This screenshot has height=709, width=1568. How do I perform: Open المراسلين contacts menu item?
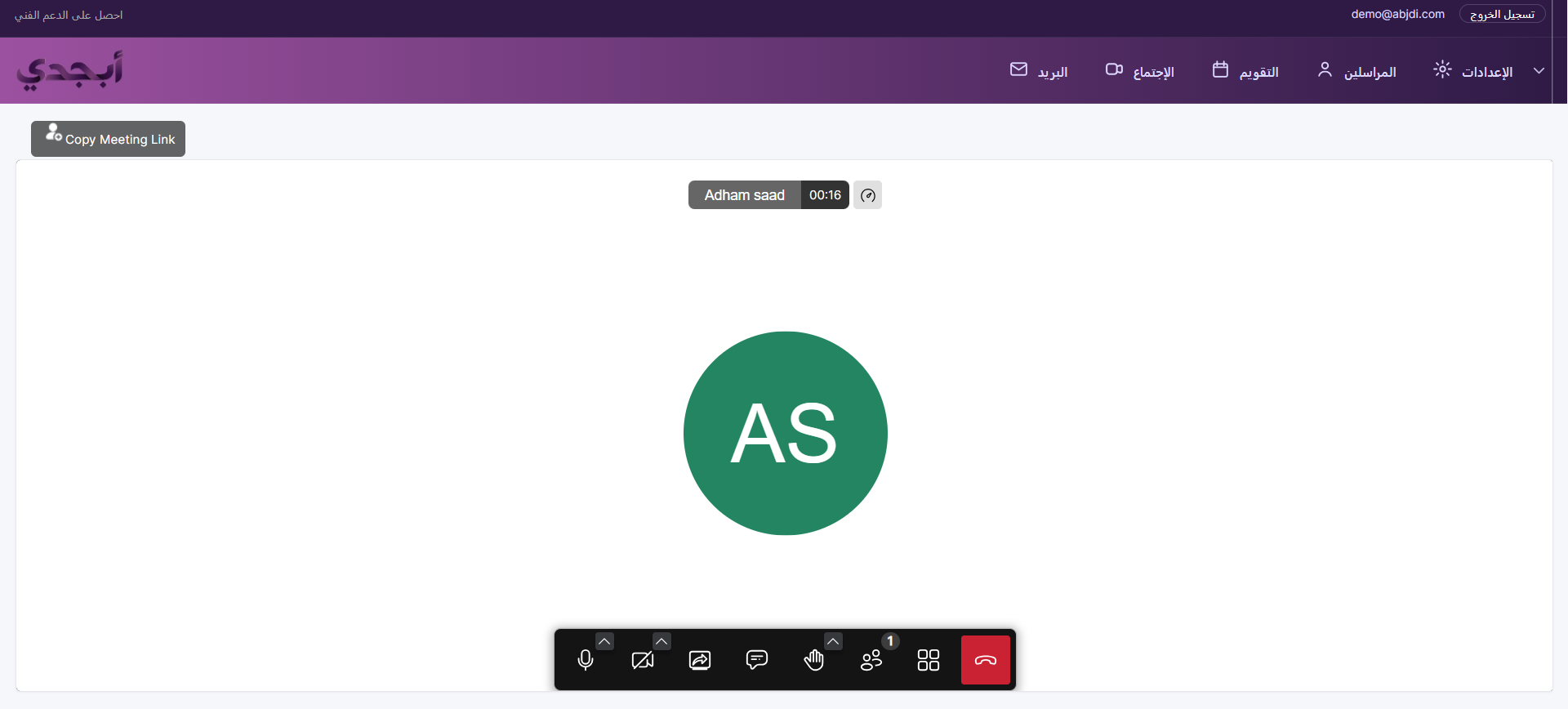pyautogui.click(x=1370, y=72)
